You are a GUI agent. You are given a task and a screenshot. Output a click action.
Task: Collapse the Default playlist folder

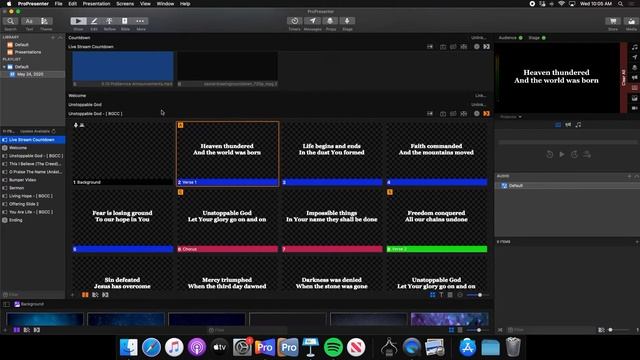(4, 67)
